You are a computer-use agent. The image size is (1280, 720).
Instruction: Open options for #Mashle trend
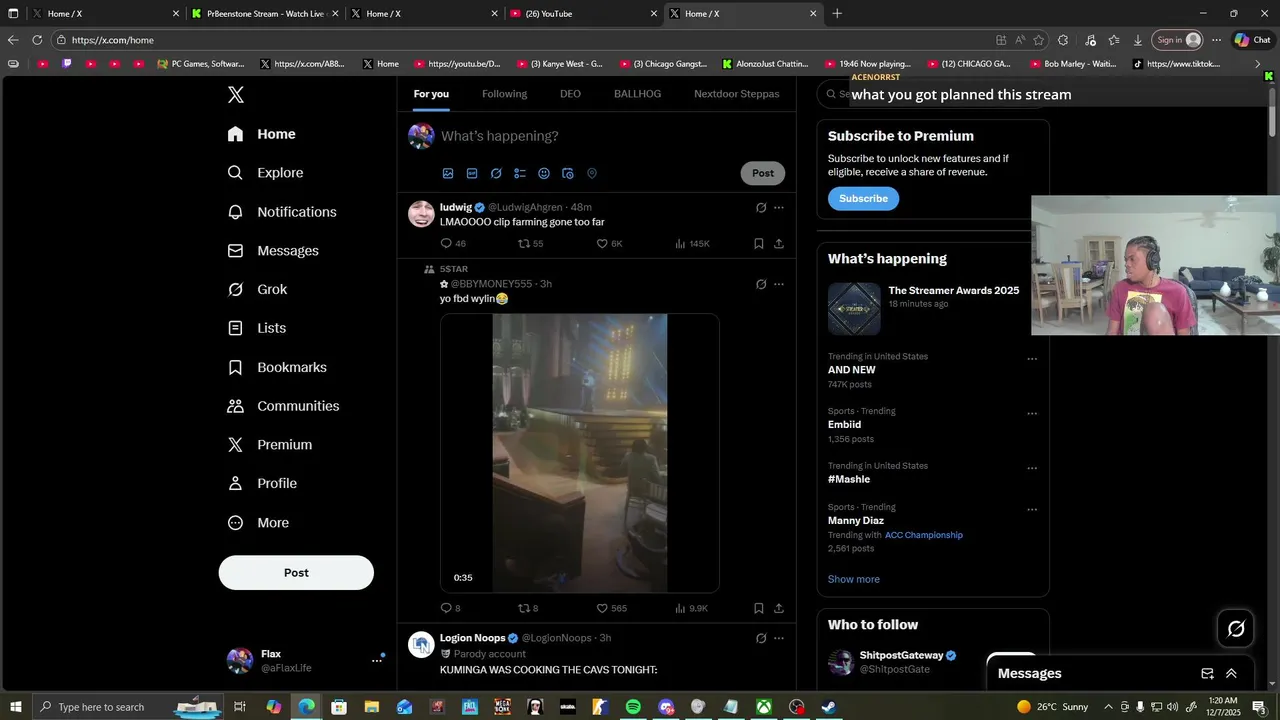coord(1032,468)
